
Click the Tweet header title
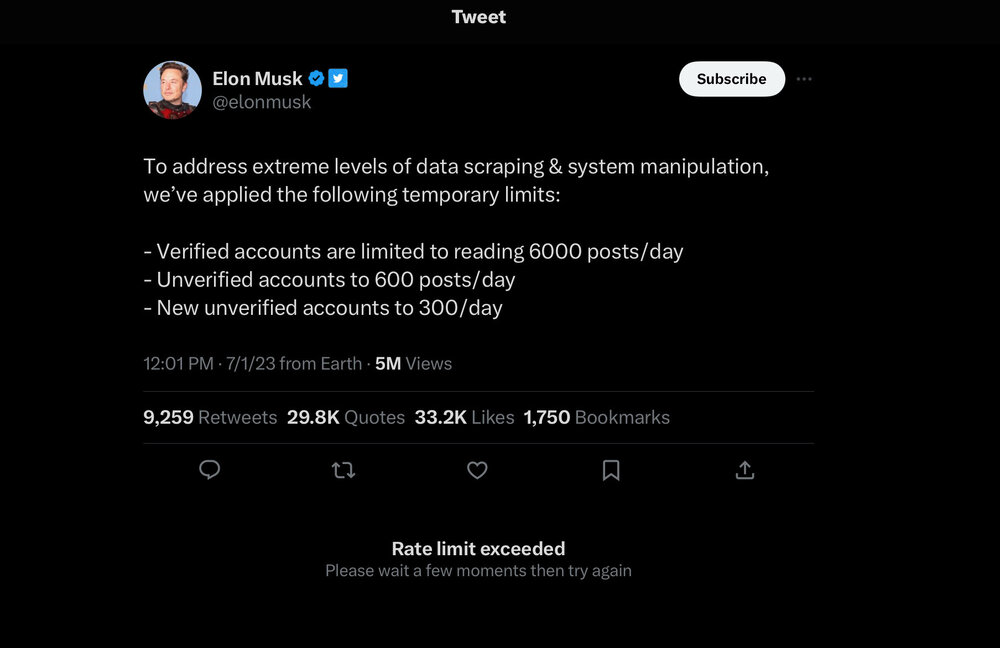tap(478, 17)
